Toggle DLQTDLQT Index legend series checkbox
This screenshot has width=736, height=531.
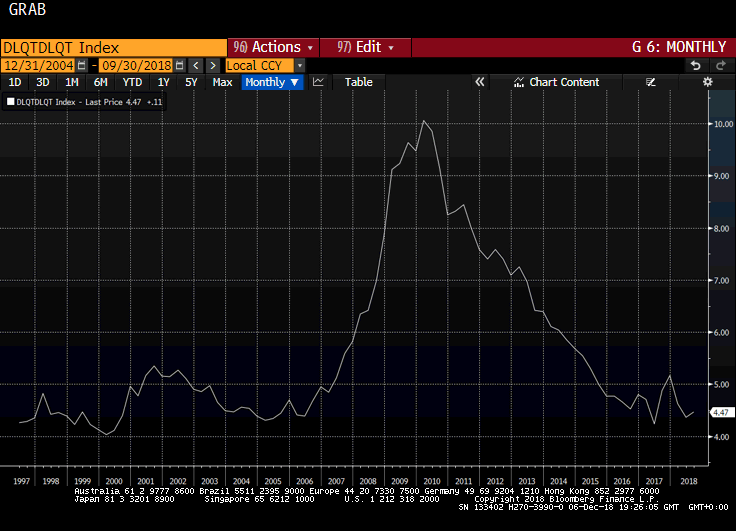pyautogui.click(x=10, y=101)
